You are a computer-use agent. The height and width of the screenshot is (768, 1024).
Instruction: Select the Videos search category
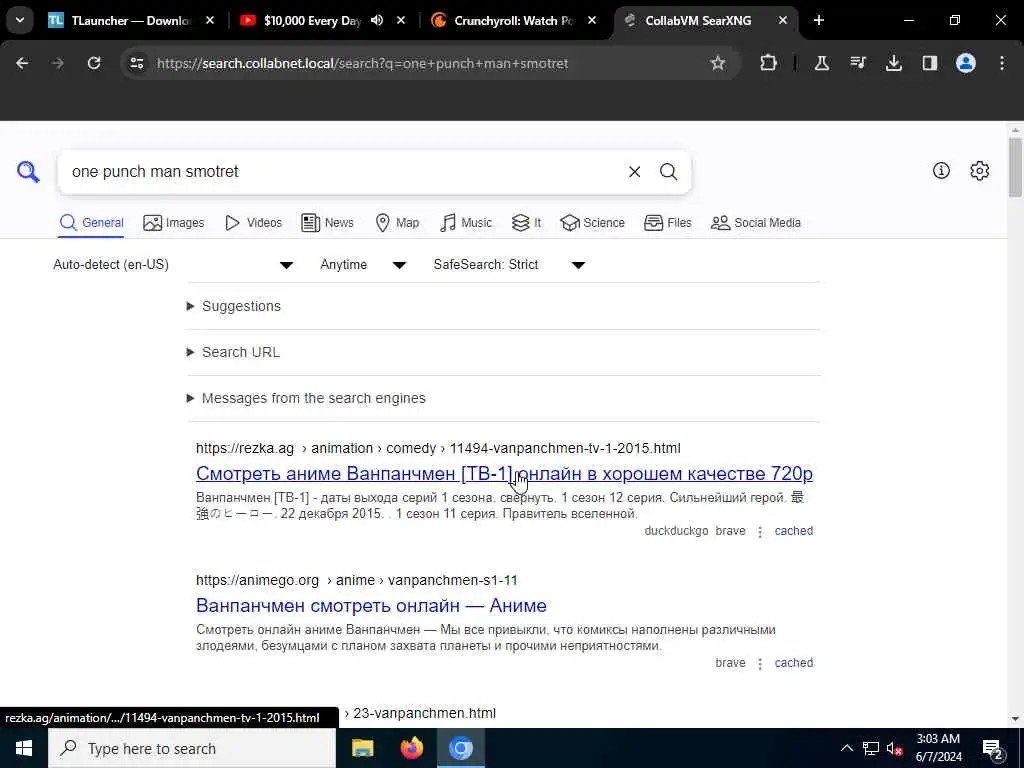(253, 223)
